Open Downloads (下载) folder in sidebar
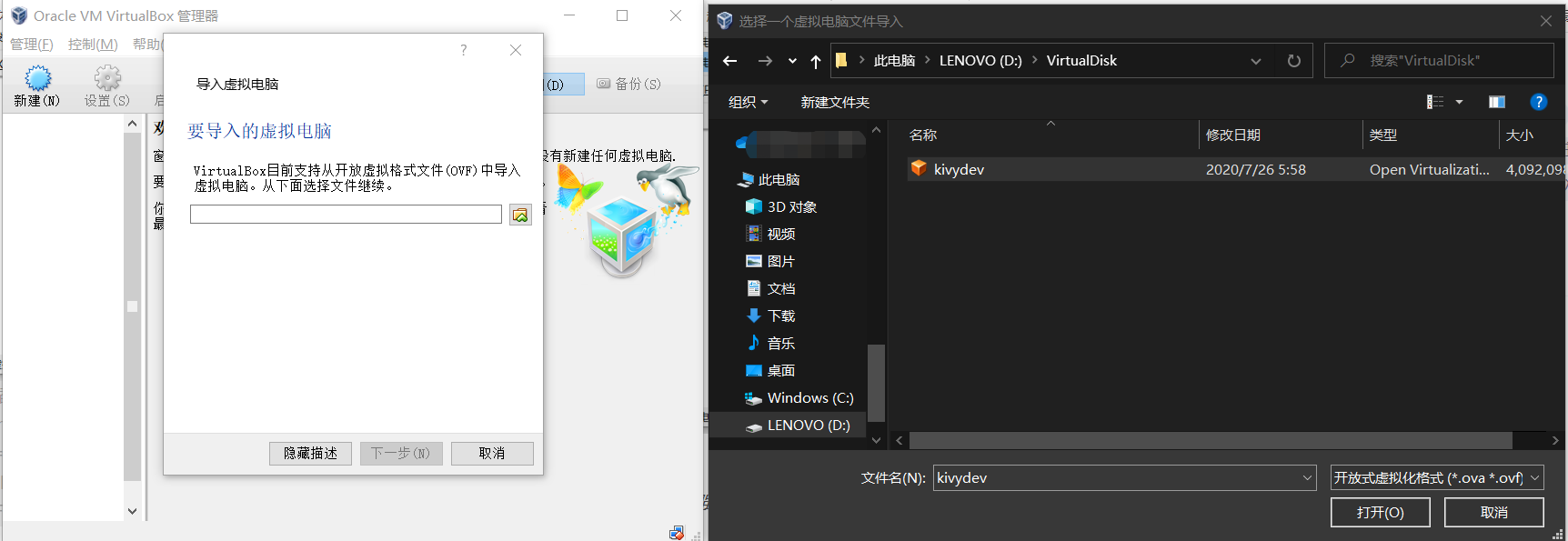This screenshot has width=1568, height=541. coord(770,316)
